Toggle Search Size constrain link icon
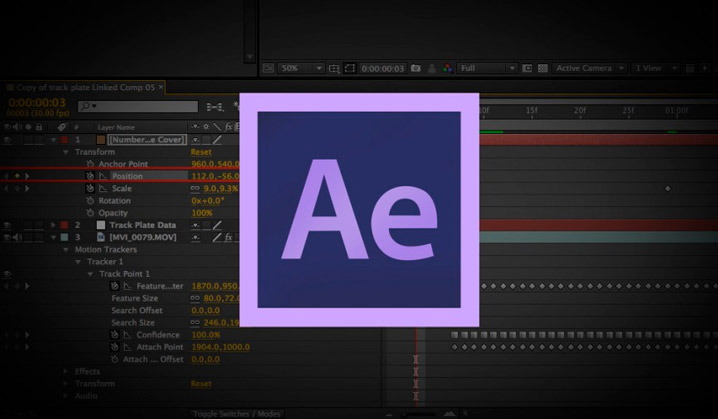This screenshot has width=718, height=419. pos(195,322)
